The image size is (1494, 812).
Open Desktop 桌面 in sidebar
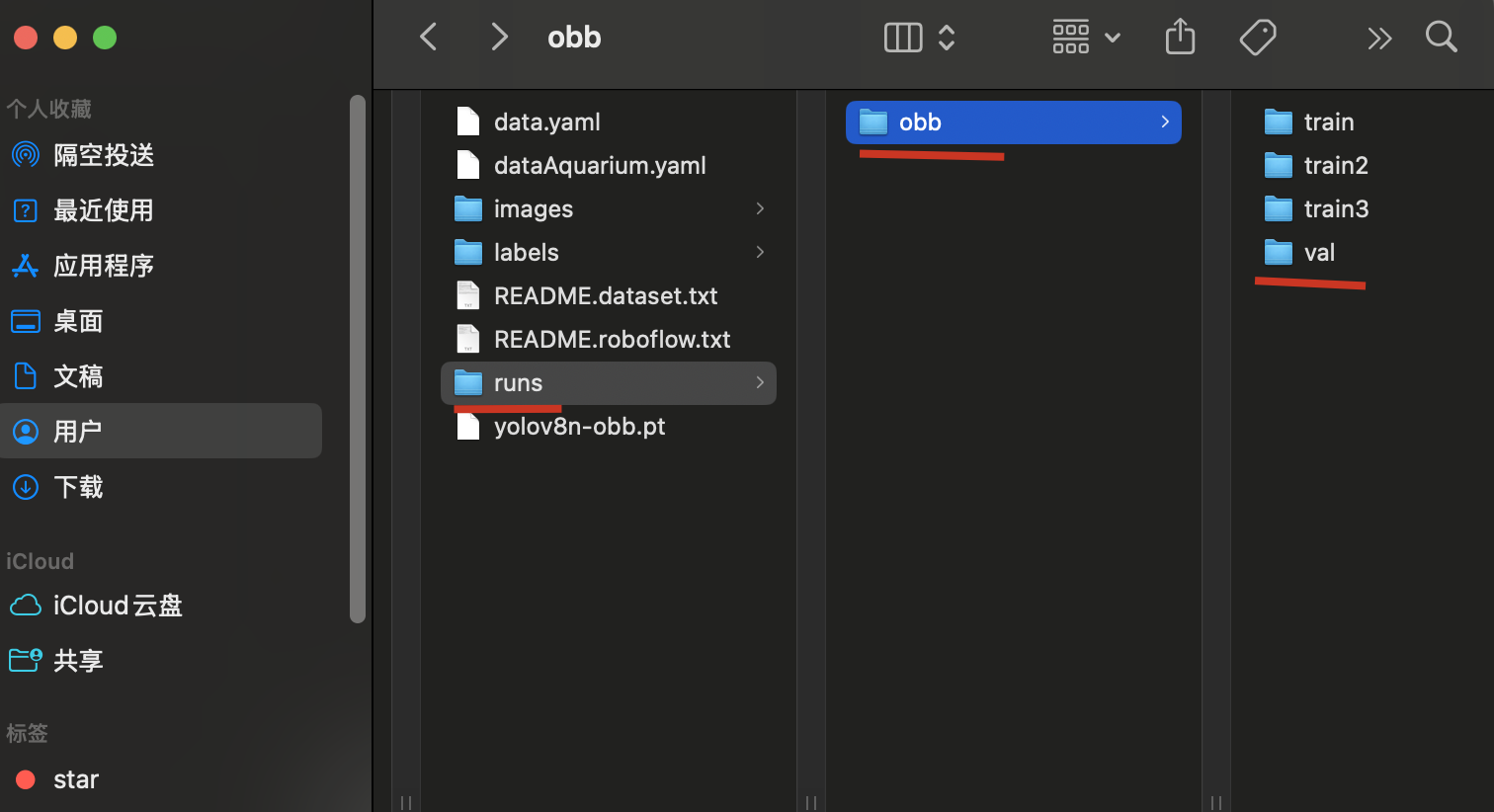[x=161, y=321]
